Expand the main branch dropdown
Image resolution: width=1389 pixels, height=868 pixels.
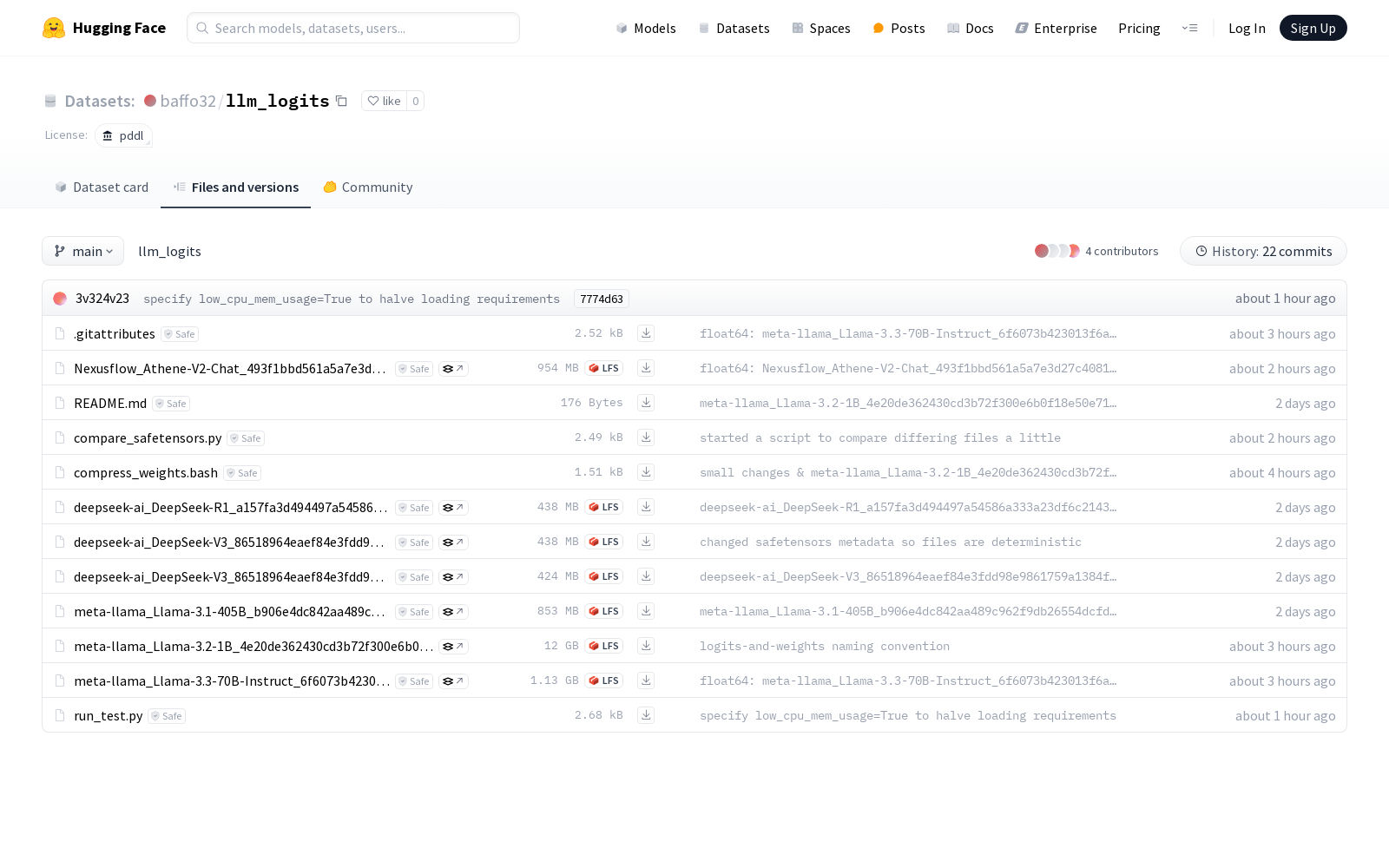[x=83, y=252]
